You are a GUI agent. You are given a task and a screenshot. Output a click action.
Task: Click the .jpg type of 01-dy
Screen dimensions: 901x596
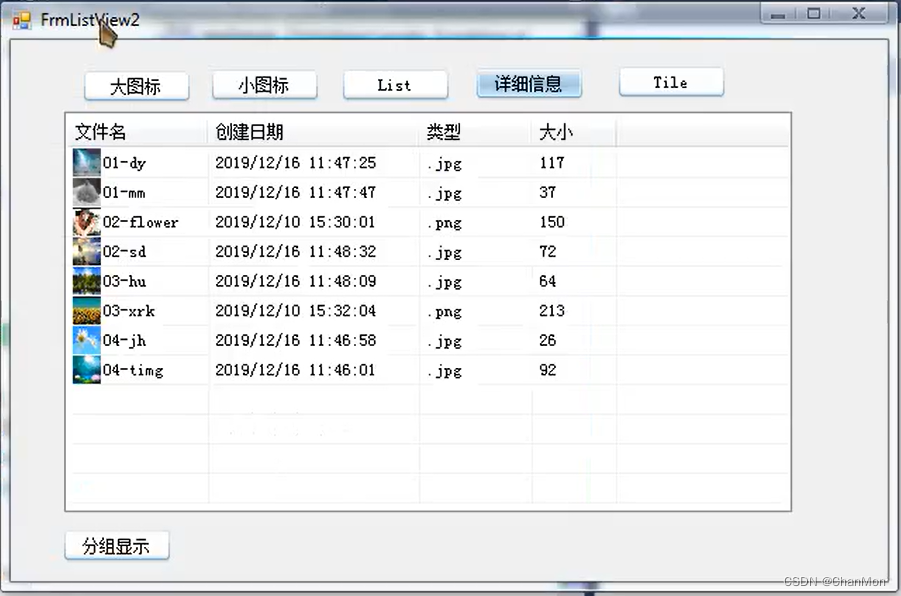(445, 164)
